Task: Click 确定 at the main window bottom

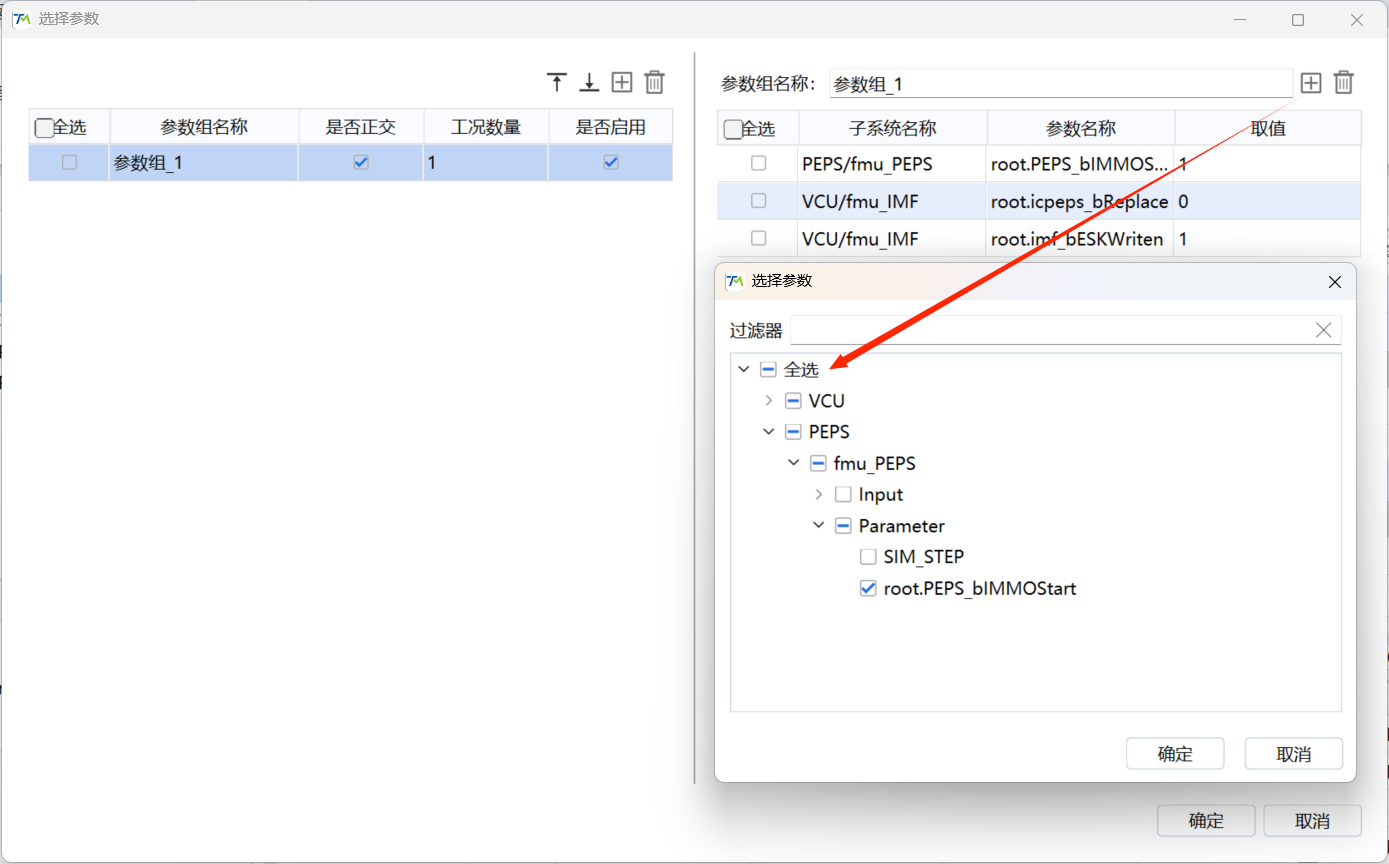Action: 1206,821
